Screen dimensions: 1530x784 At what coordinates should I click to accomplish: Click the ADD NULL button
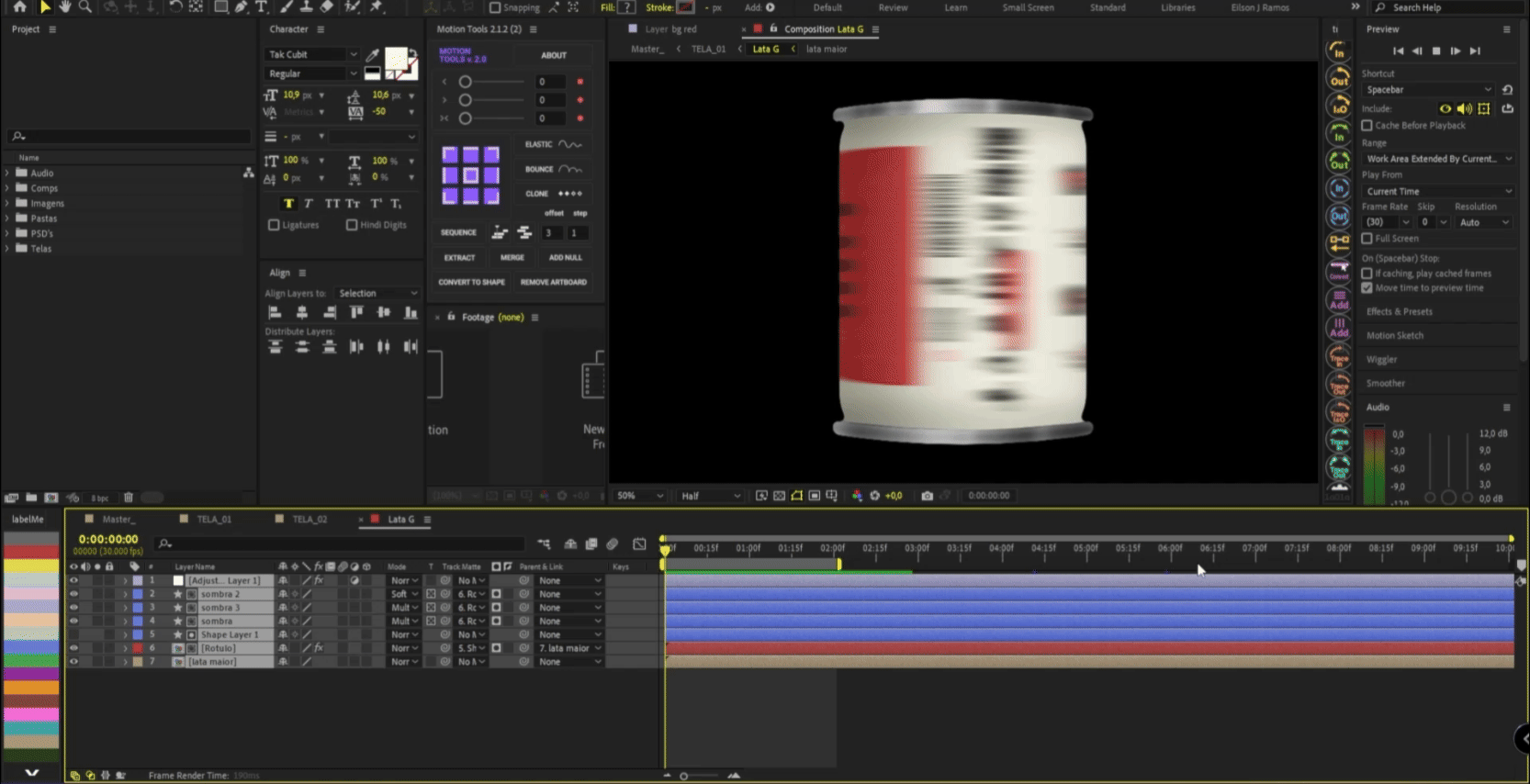[566, 258]
